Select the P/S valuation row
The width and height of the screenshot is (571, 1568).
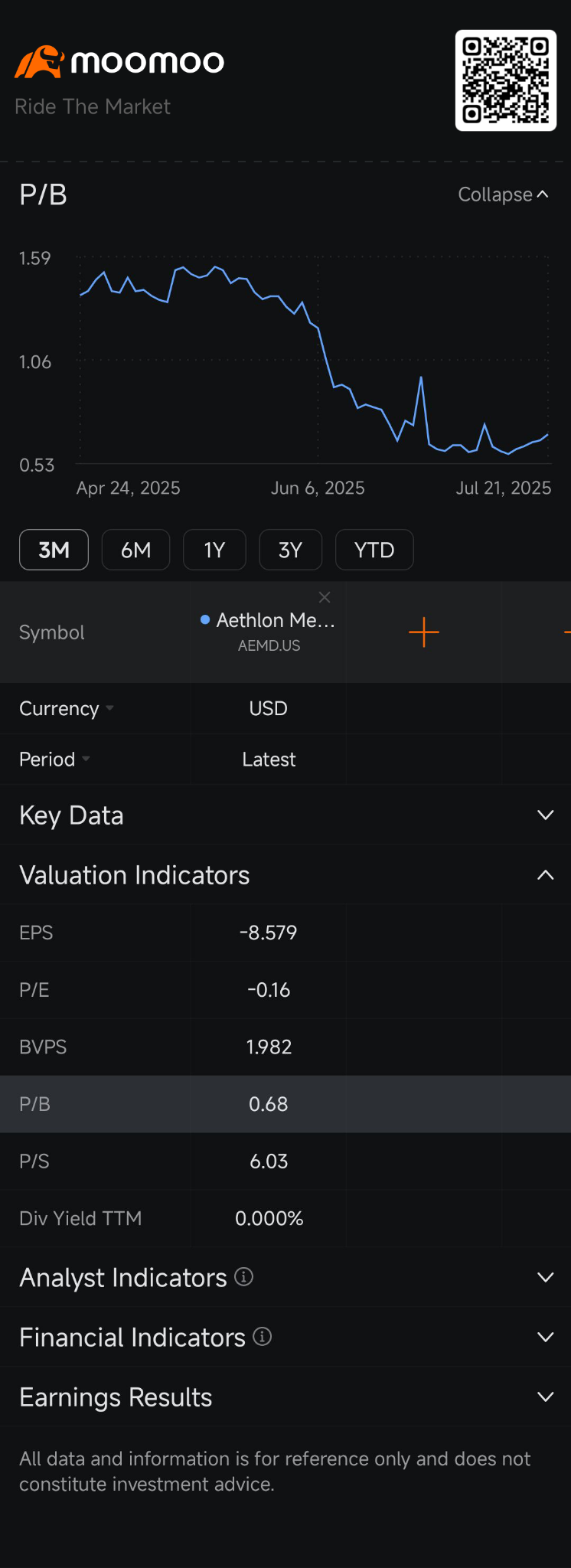pos(285,1161)
